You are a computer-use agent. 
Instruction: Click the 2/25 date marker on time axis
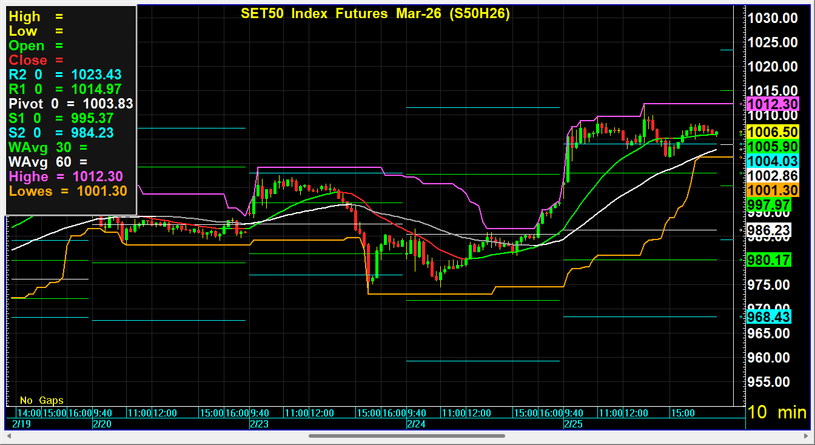[x=572, y=424]
